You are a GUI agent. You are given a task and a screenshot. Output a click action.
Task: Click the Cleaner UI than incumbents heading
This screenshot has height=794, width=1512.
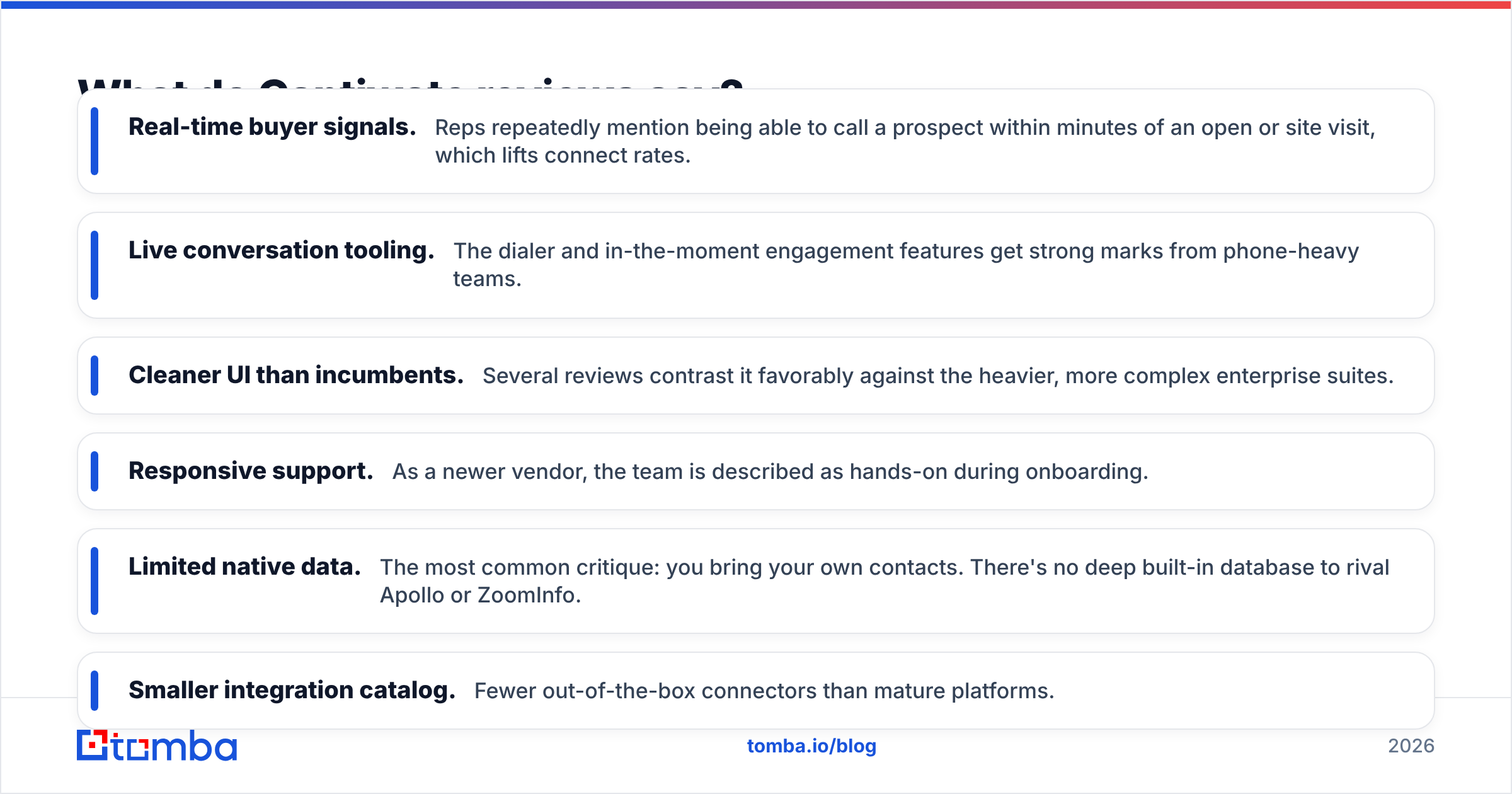point(296,376)
